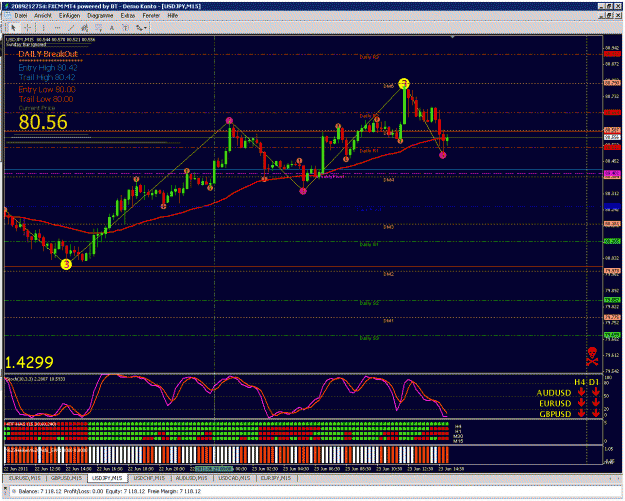Switch to the GBPUSD,M15 chart tab
The width and height of the screenshot is (625, 501).
click(x=66, y=477)
